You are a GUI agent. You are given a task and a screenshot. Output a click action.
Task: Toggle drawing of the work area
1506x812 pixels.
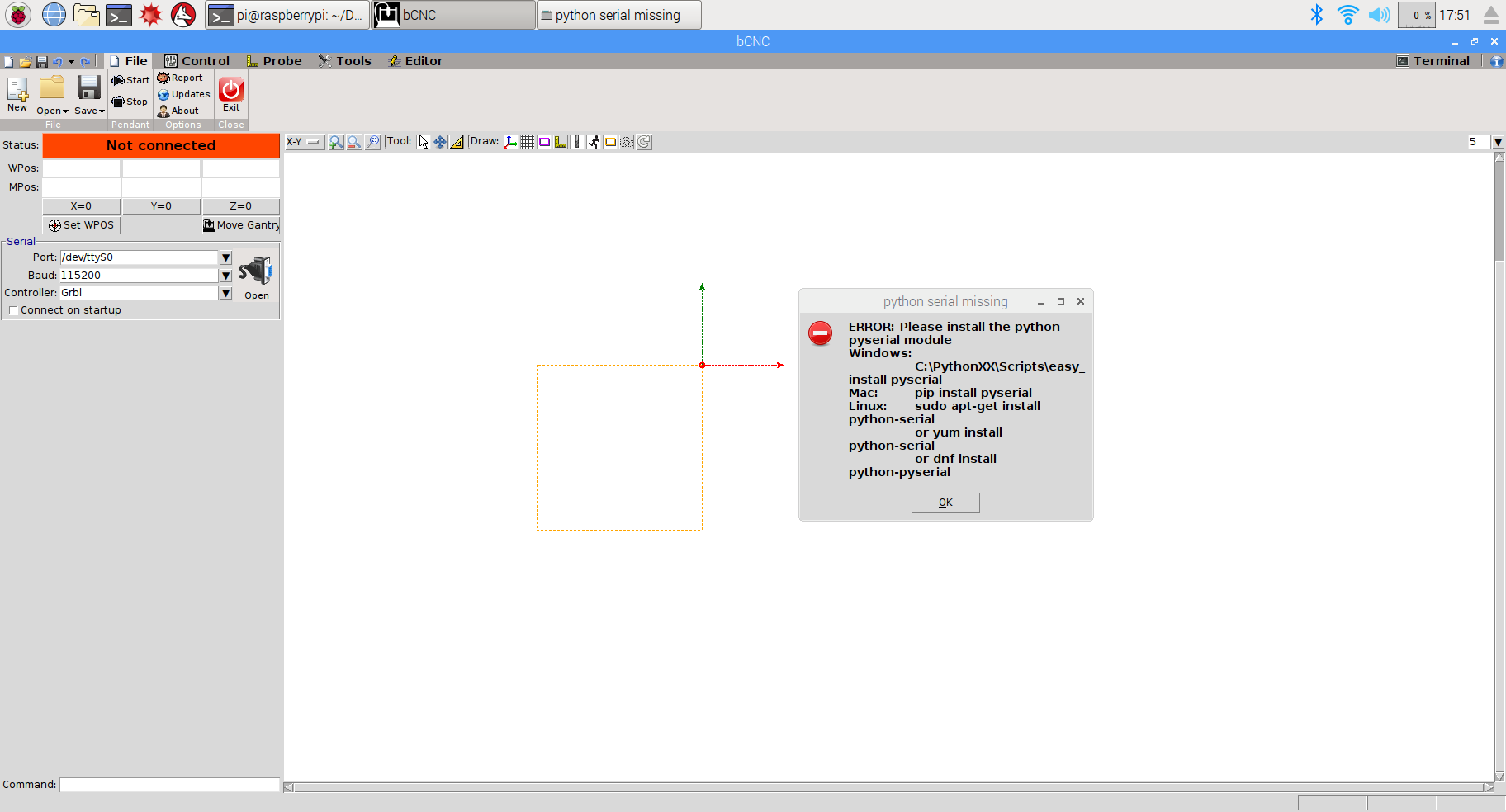pyautogui.click(x=610, y=142)
